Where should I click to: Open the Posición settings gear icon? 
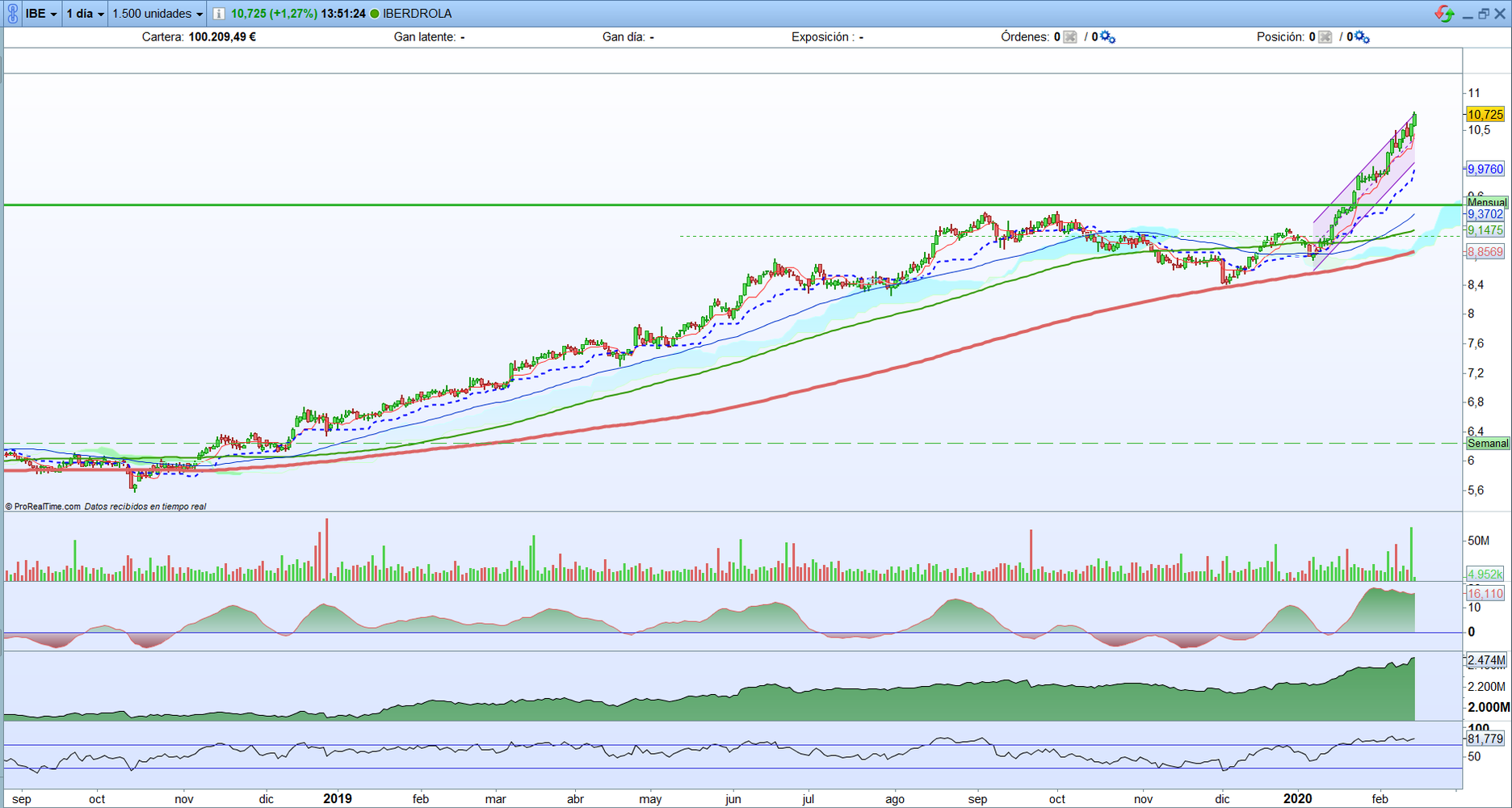tap(1362, 37)
